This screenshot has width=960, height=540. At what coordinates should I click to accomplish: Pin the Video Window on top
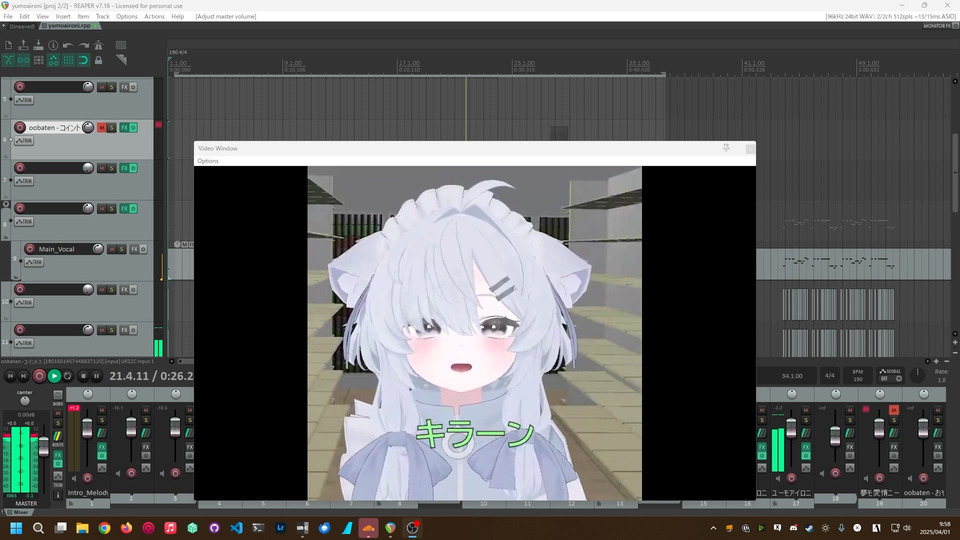726,148
